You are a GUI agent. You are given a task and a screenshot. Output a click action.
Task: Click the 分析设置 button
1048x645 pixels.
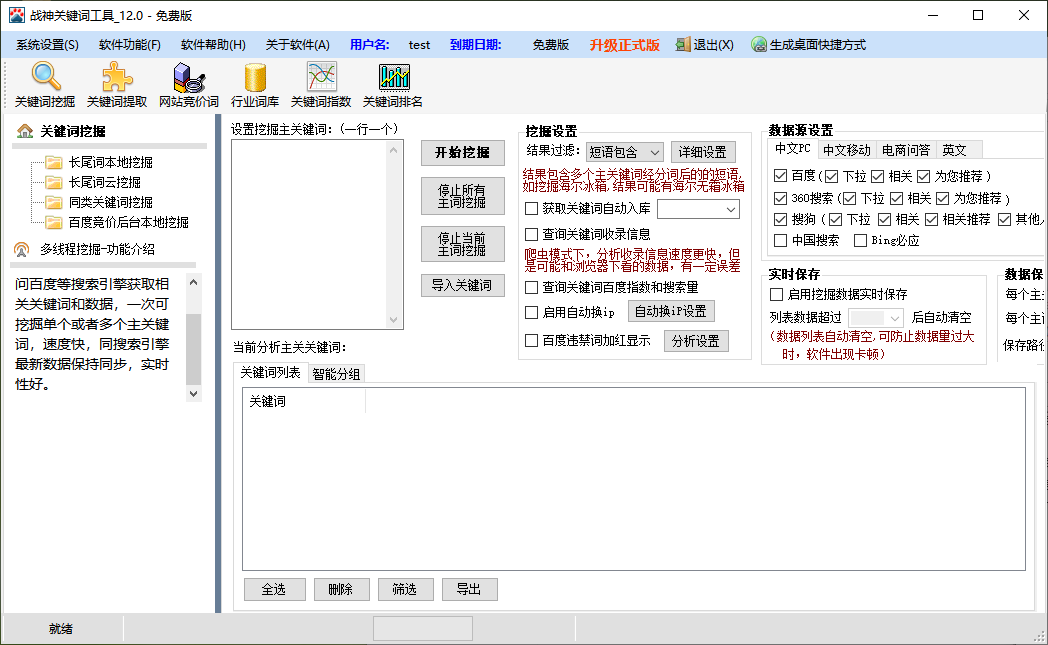[x=696, y=342]
